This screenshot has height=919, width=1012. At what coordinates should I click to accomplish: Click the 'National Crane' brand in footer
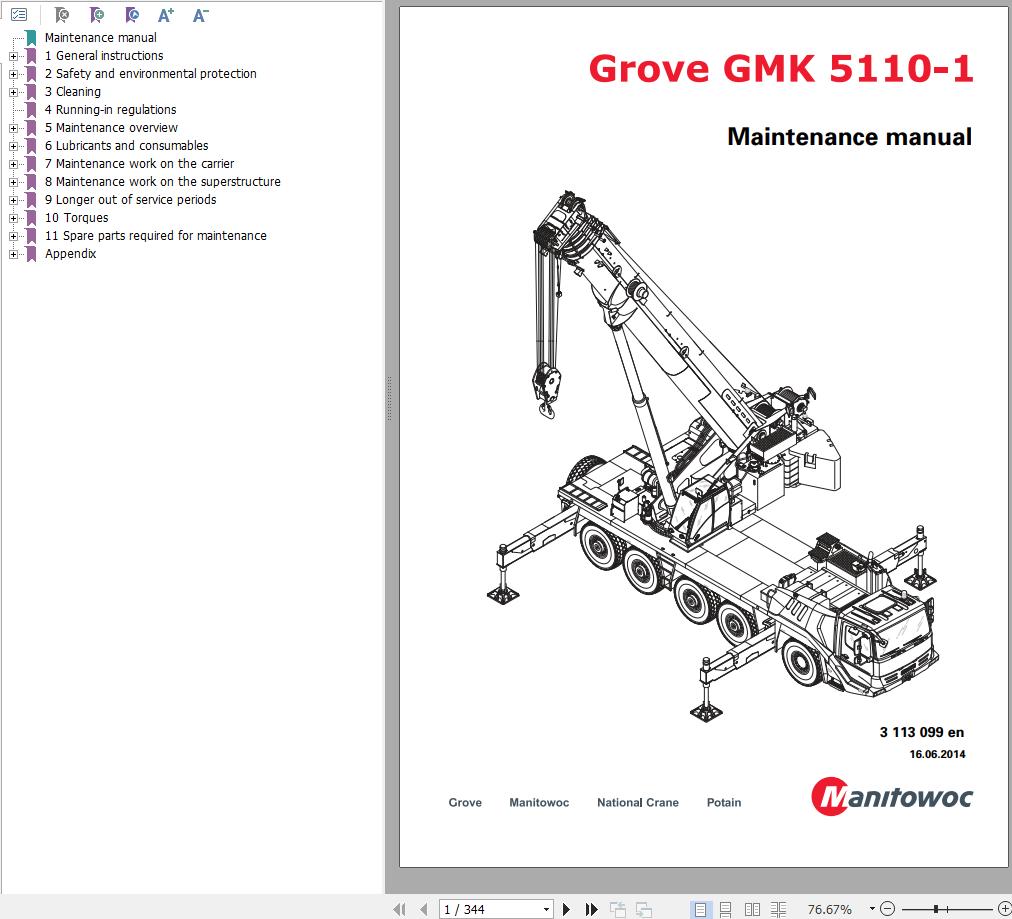pos(638,803)
